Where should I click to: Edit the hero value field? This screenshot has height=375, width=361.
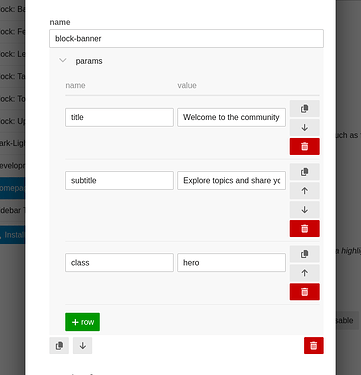[231, 263]
